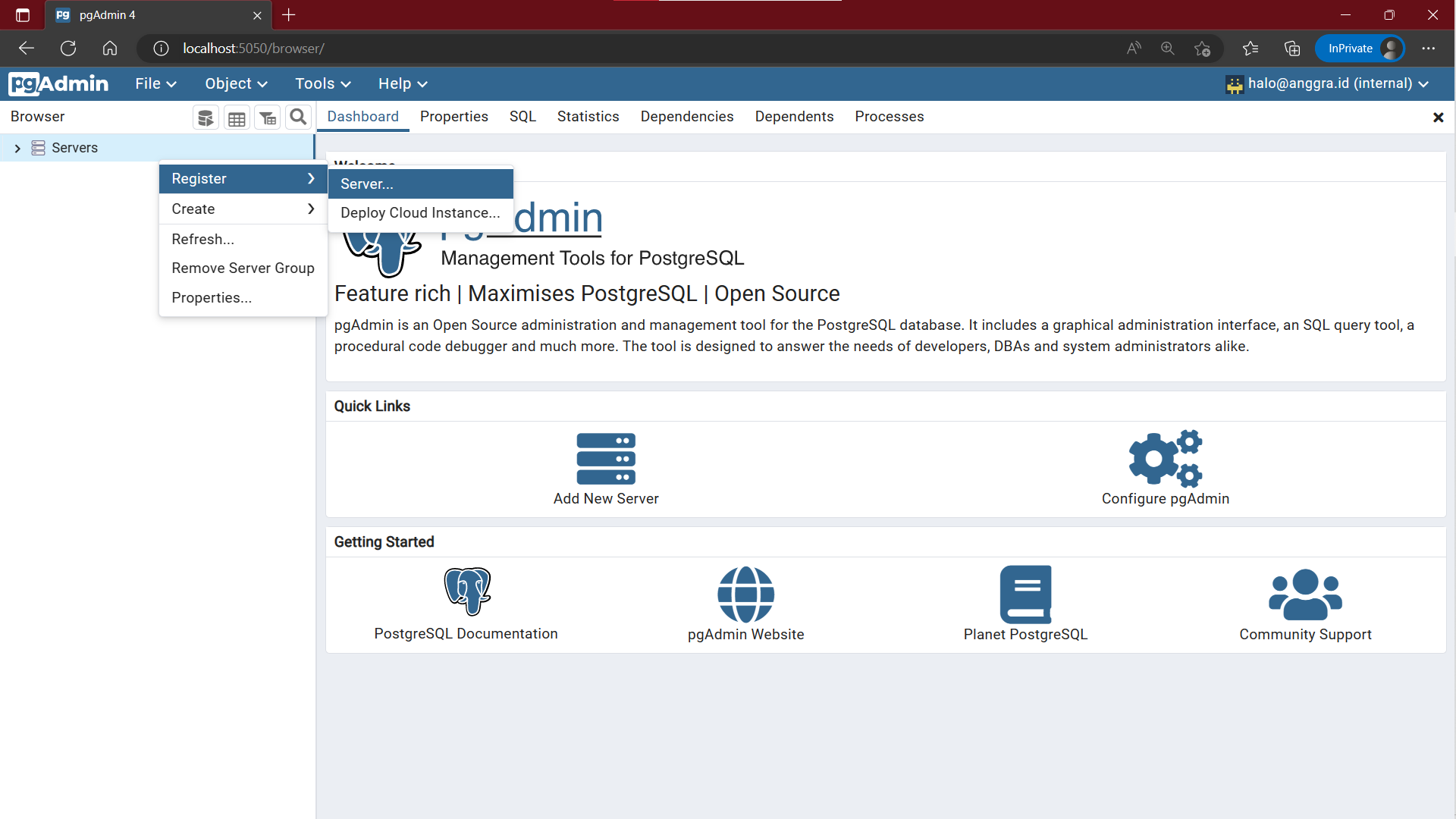Click the Filtered Rows icon in Browser toolbar
1456x819 pixels.
268,118
